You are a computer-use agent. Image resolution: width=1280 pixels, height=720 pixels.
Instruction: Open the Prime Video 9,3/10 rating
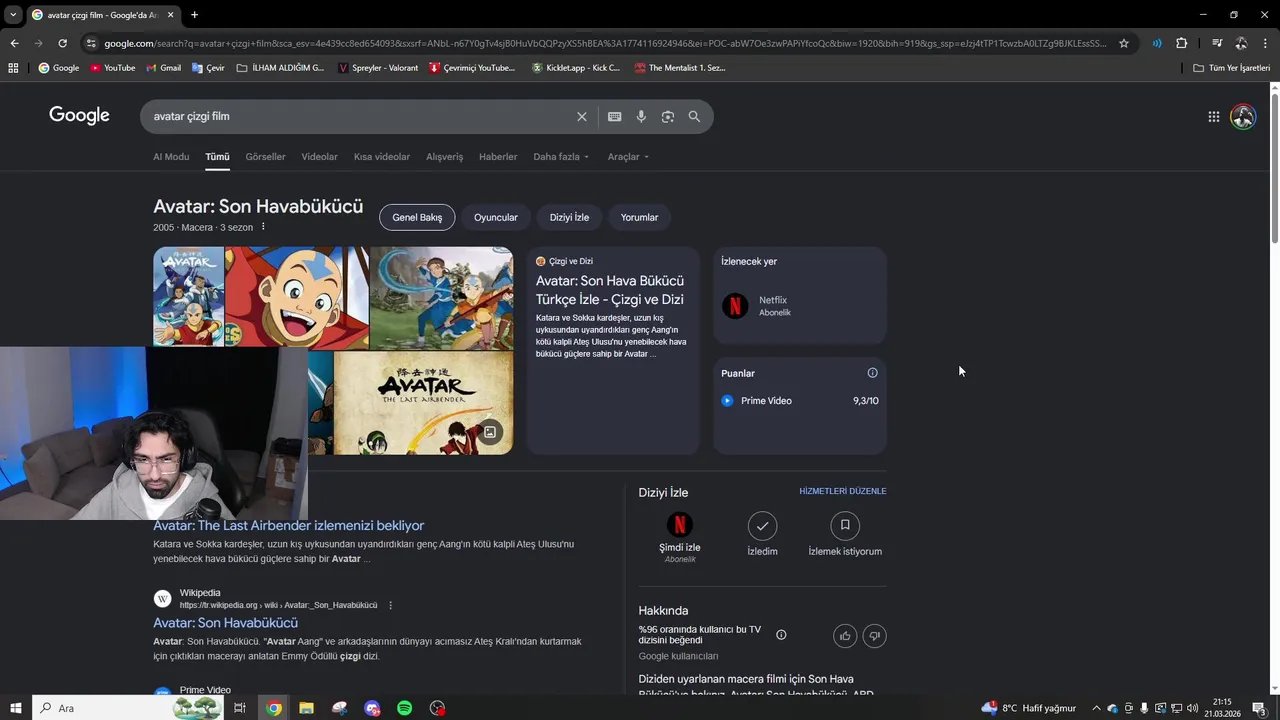pyautogui.click(x=799, y=401)
